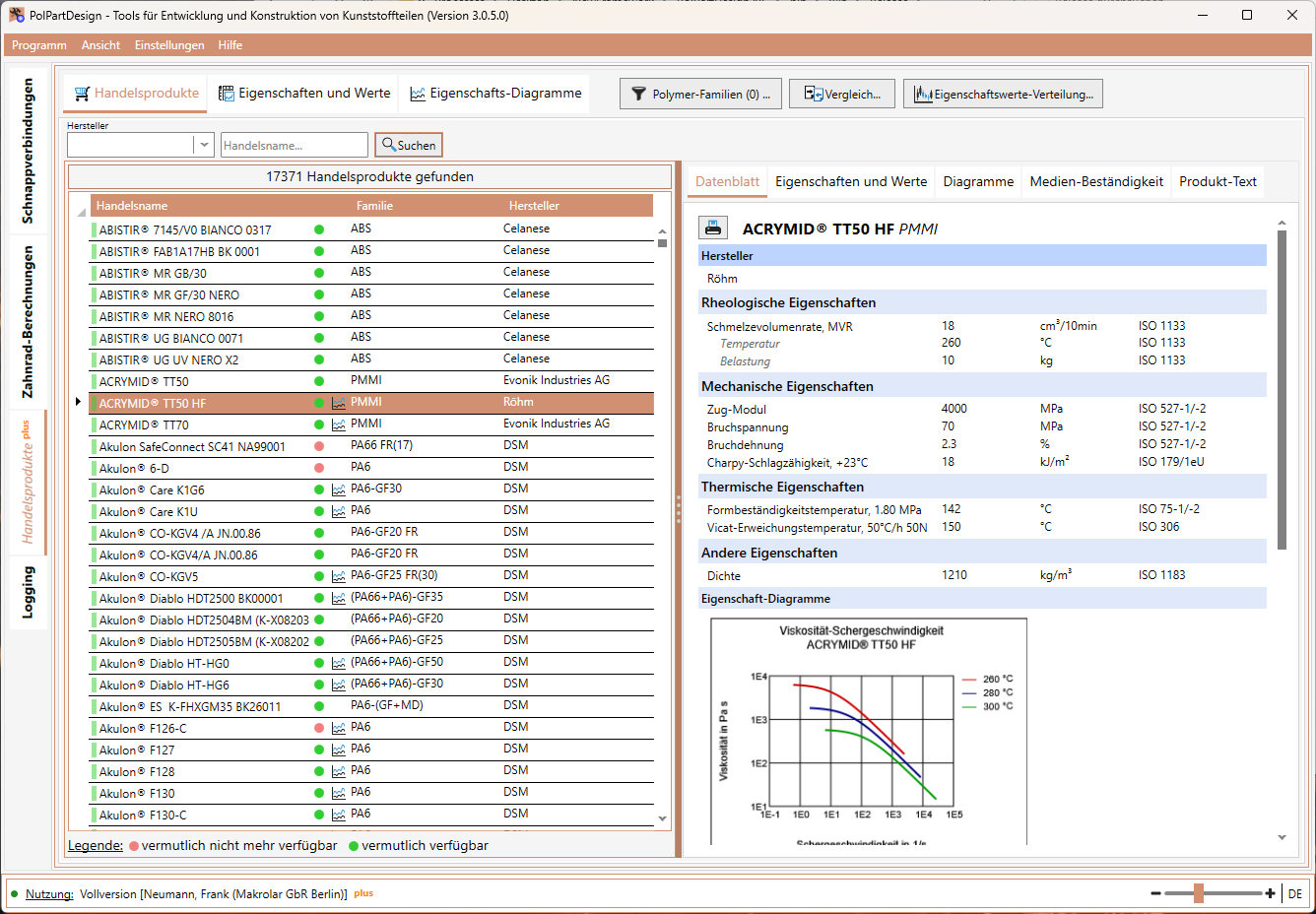The width and height of the screenshot is (1316, 914).
Task: Click the Viskosität-Schergeschwindigkeit diagram thumbnail
Action: click(x=869, y=731)
